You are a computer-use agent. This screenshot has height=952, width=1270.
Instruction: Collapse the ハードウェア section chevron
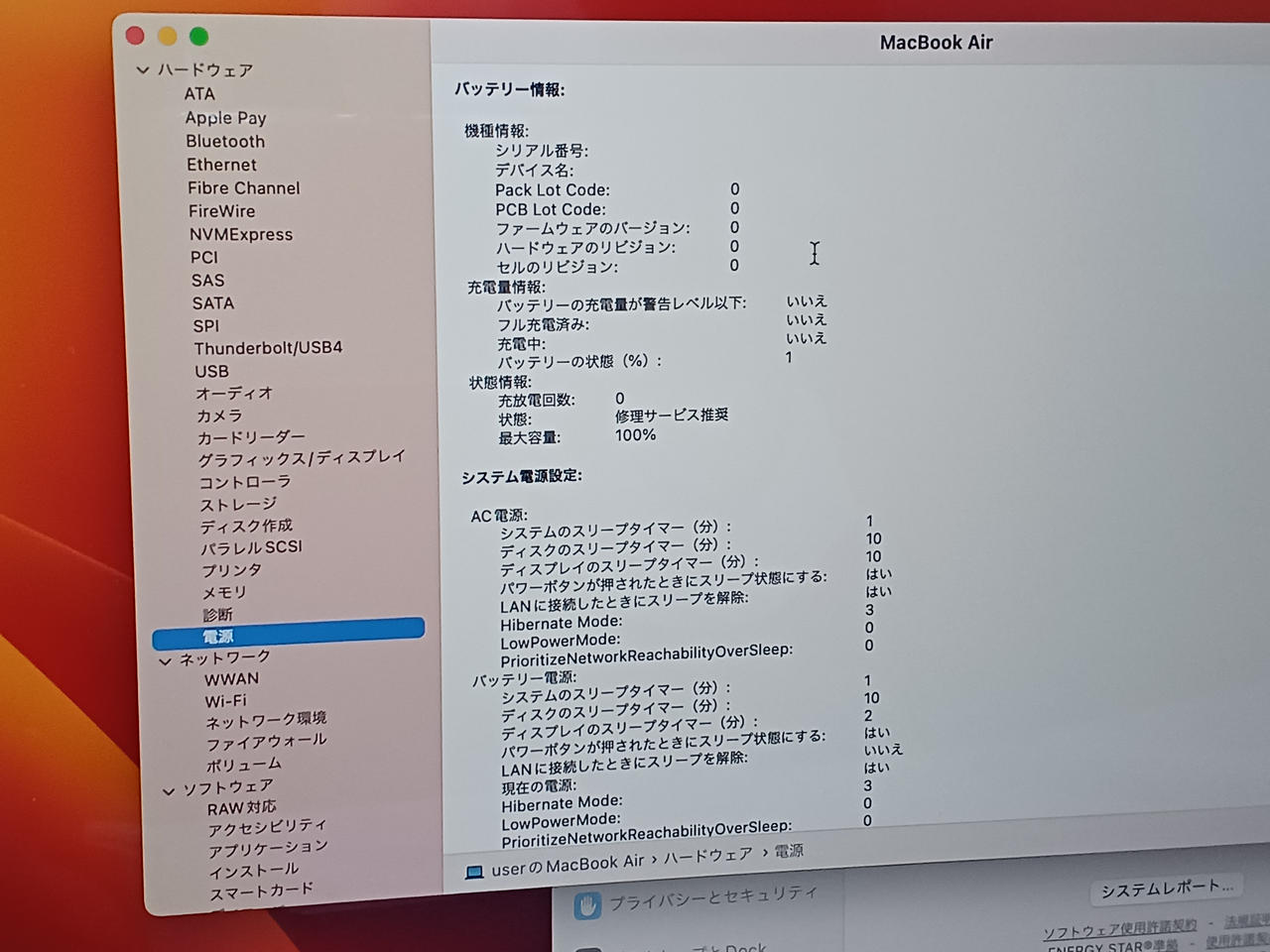[x=143, y=70]
